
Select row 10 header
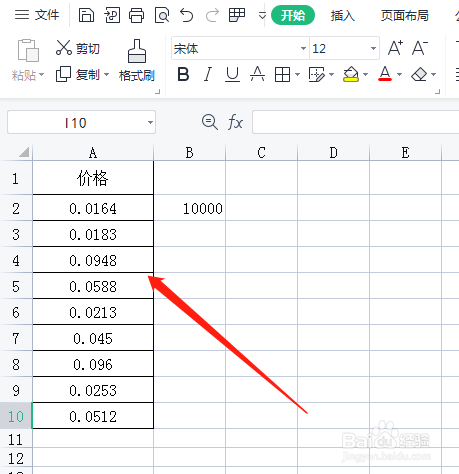click(16, 416)
